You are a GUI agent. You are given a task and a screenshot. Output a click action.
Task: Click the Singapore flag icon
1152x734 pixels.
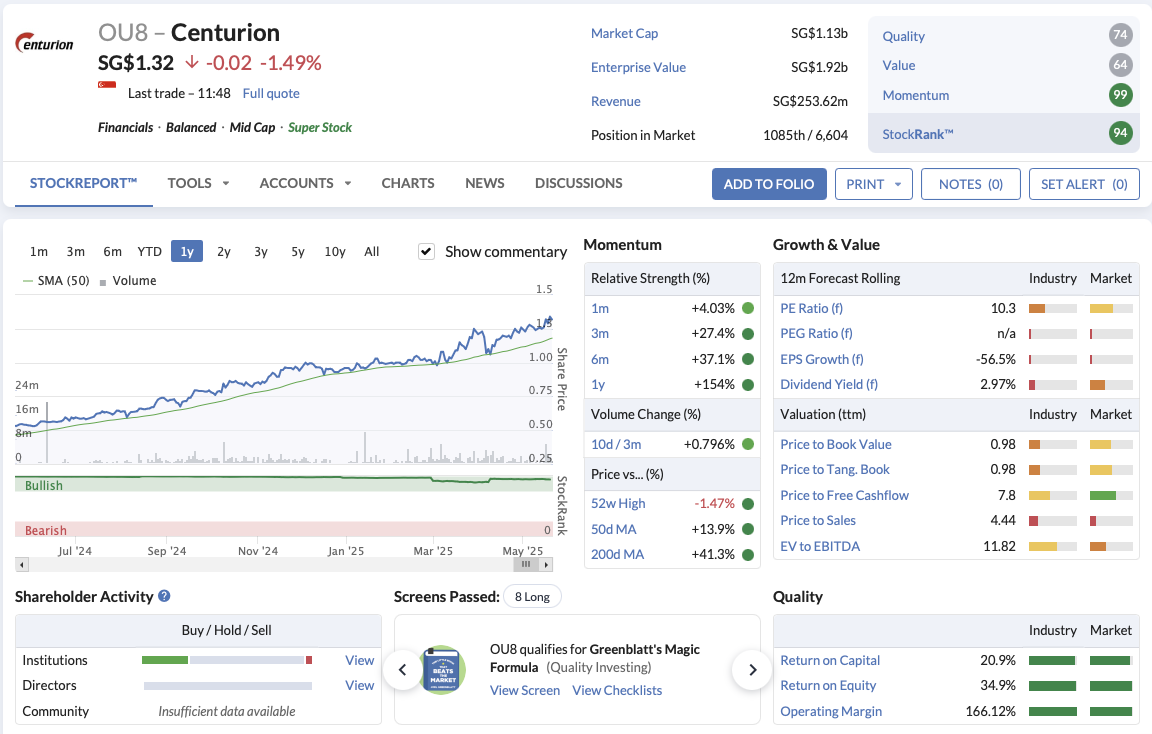107,85
